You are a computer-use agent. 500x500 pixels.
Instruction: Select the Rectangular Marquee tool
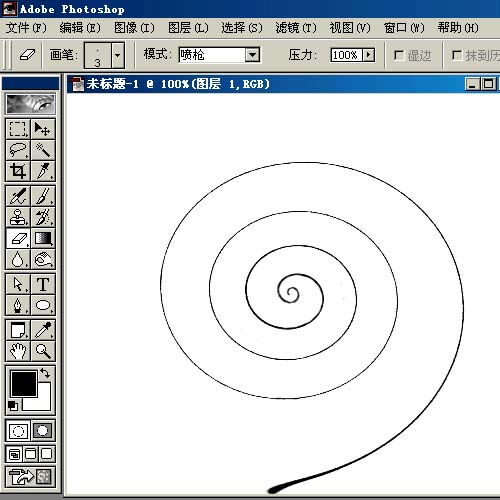click(18, 129)
